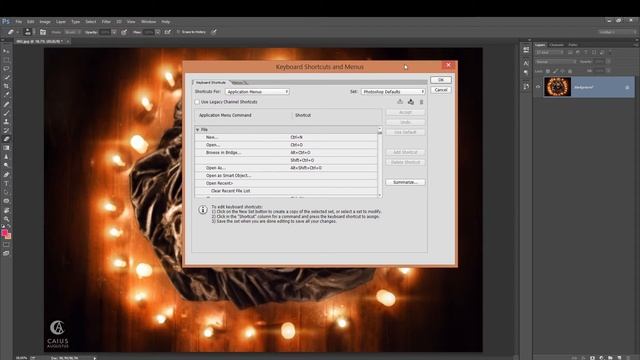The width and height of the screenshot is (640, 360).
Task: Toggle Erase to History checkbox
Action: [178, 32]
